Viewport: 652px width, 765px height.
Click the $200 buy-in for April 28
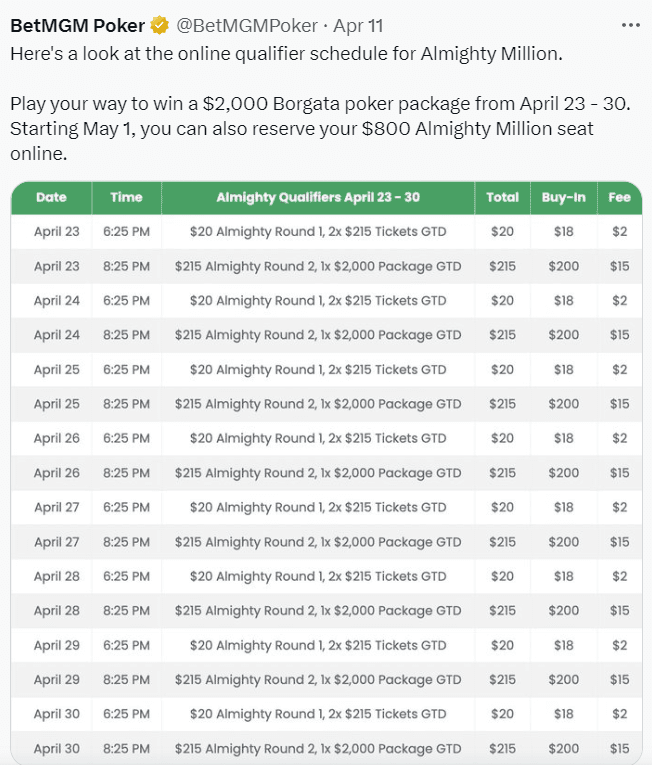pyautogui.click(x=564, y=611)
